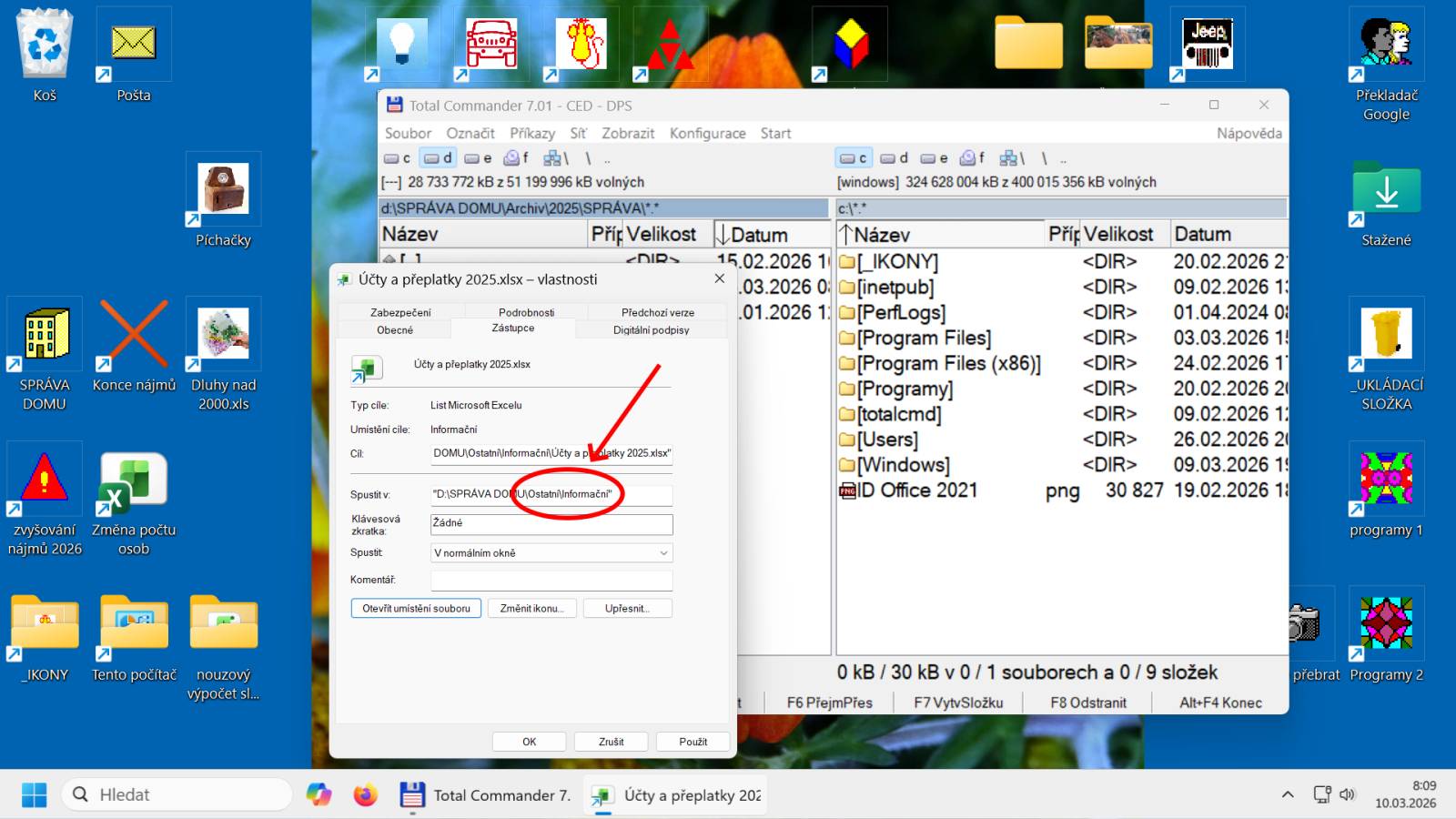Image resolution: width=1456 pixels, height=819 pixels.
Task: Open the Firefox icon in the taskbar
Action: click(365, 794)
